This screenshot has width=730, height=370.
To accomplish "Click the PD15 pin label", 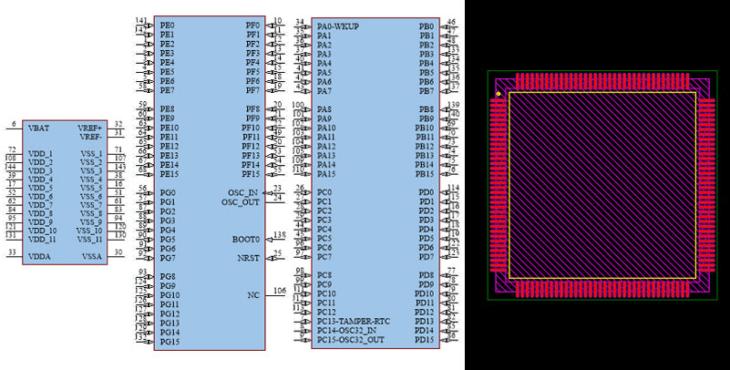I will [x=424, y=340].
